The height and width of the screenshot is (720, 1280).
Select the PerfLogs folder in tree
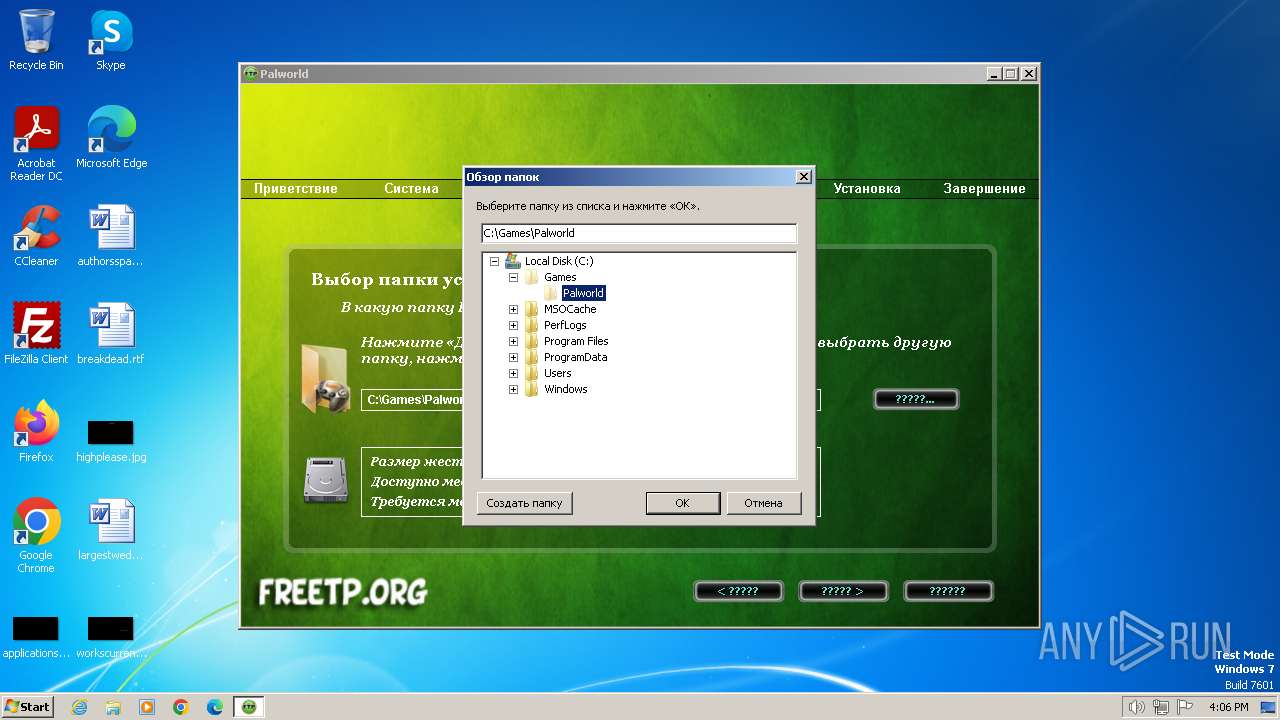565,325
